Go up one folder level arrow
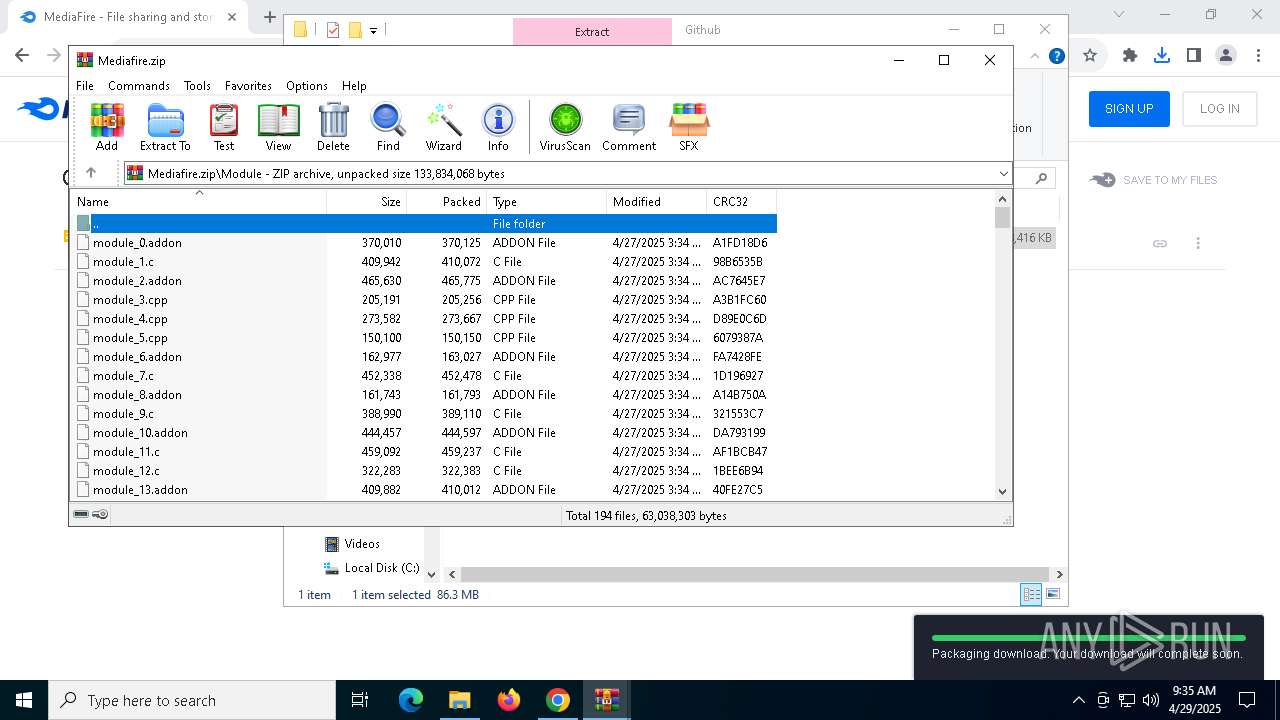Screen dimensions: 1280x720 coord(91,173)
